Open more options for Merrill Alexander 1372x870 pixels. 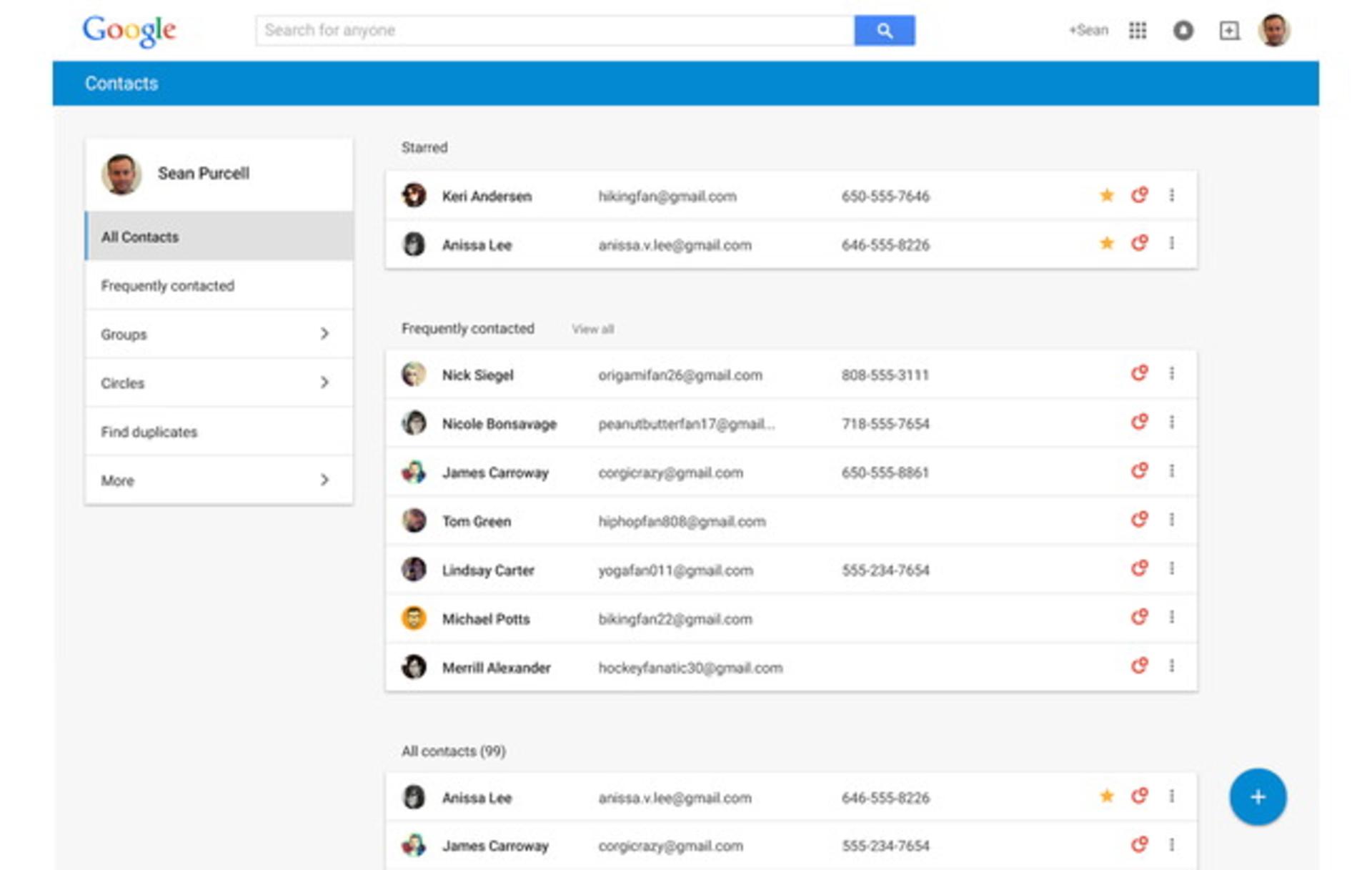click(1172, 666)
